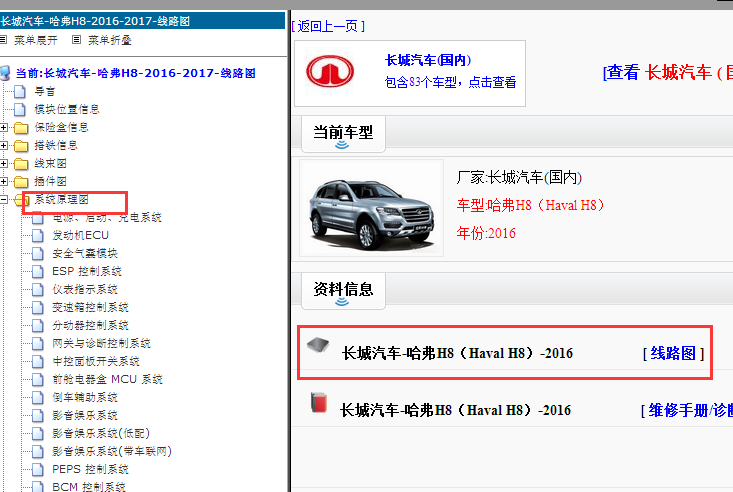The image size is (733, 492).
Task: Open the 安全气囊模块 page icon
Action: (x=38, y=253)
